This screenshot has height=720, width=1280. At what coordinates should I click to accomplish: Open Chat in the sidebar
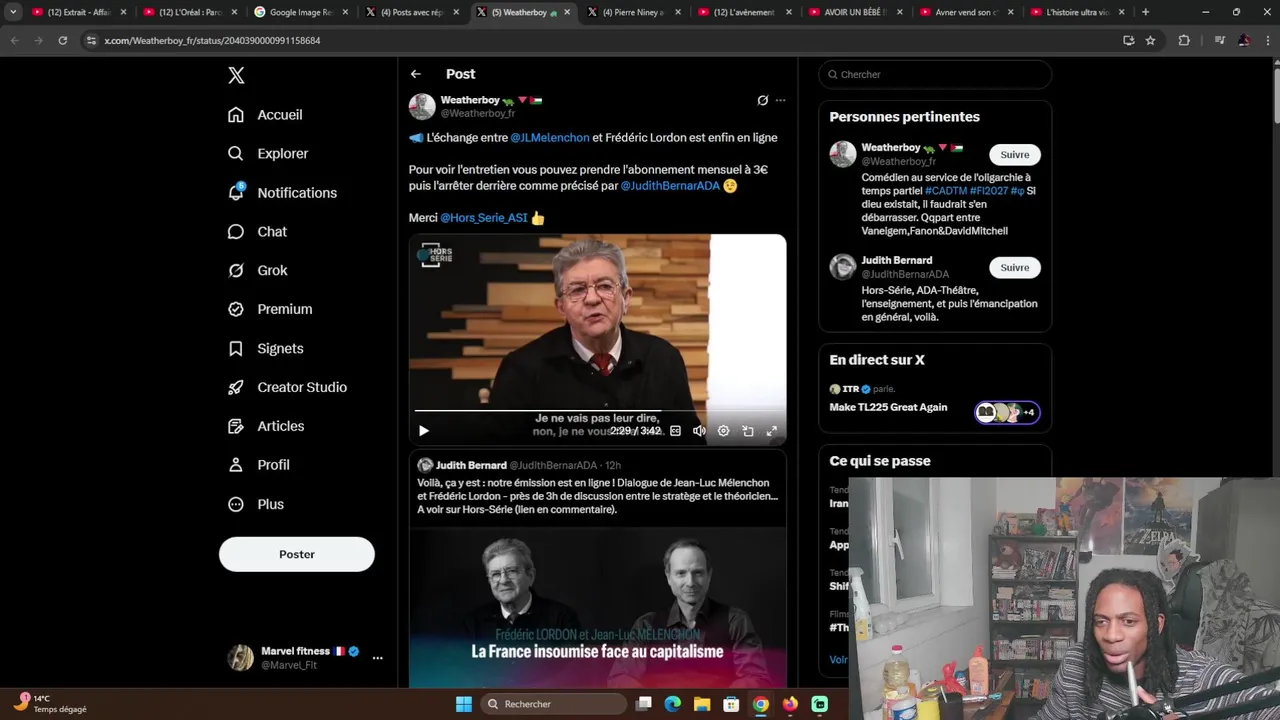[x=257, y=232]
